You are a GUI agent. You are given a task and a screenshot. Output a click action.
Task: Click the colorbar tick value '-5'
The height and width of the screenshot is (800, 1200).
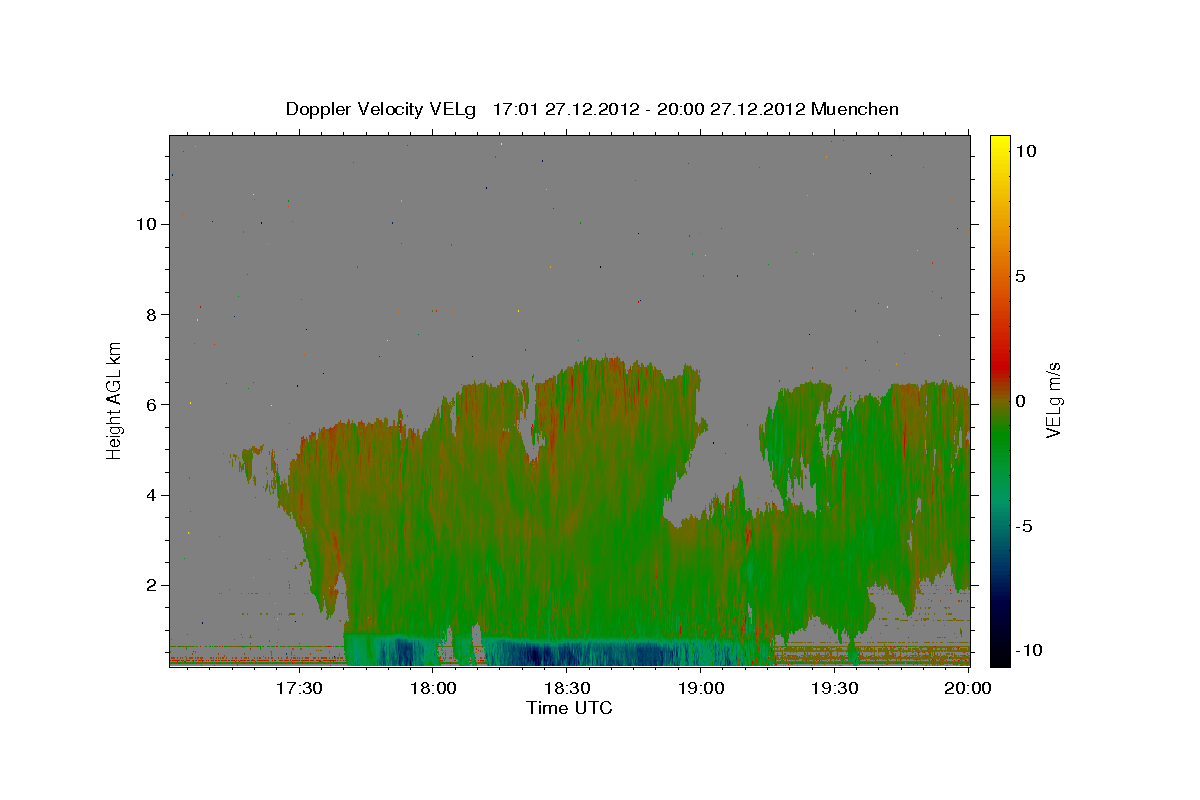click(x=1023, y=526)
